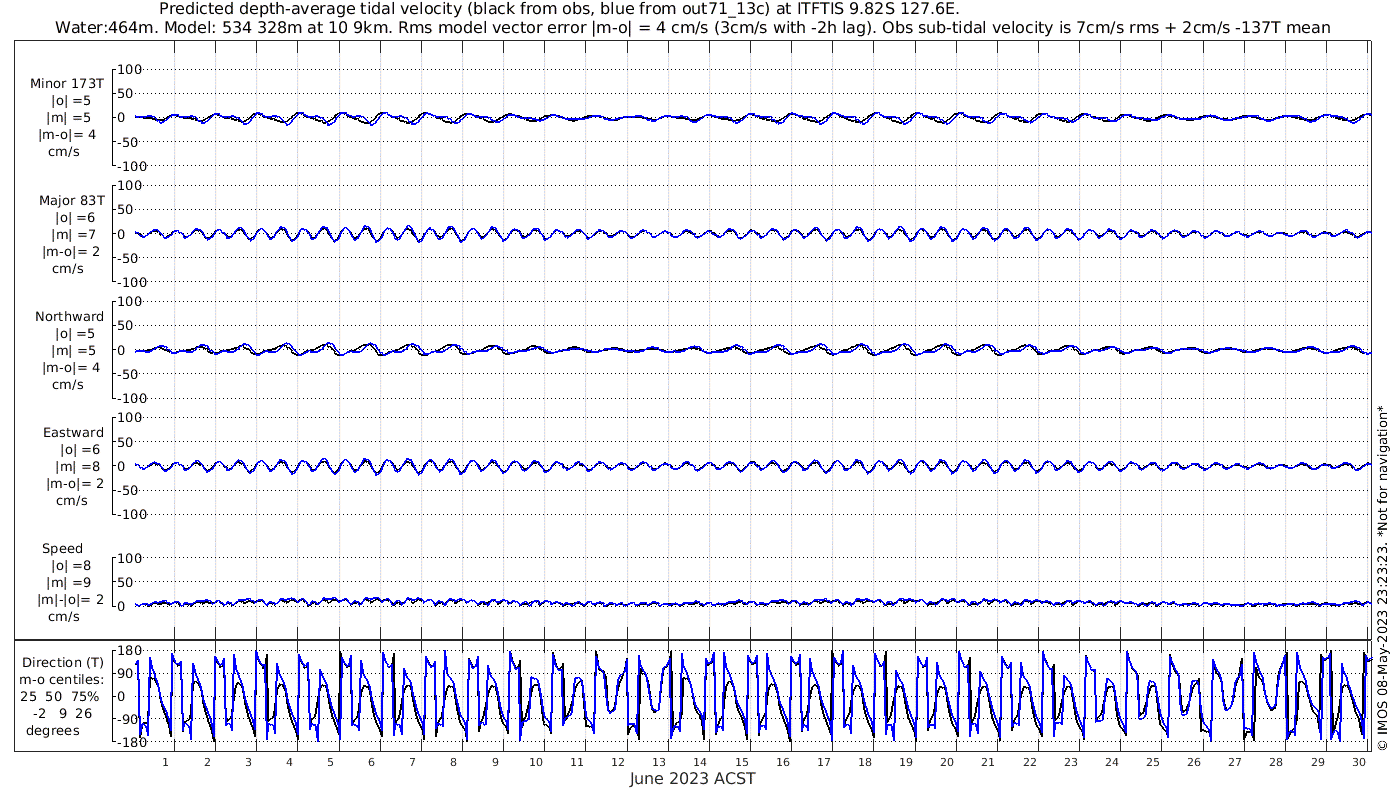
Task: Click the '|m|-|o|= 2' value in Speed panel
Action: point(71,600)
